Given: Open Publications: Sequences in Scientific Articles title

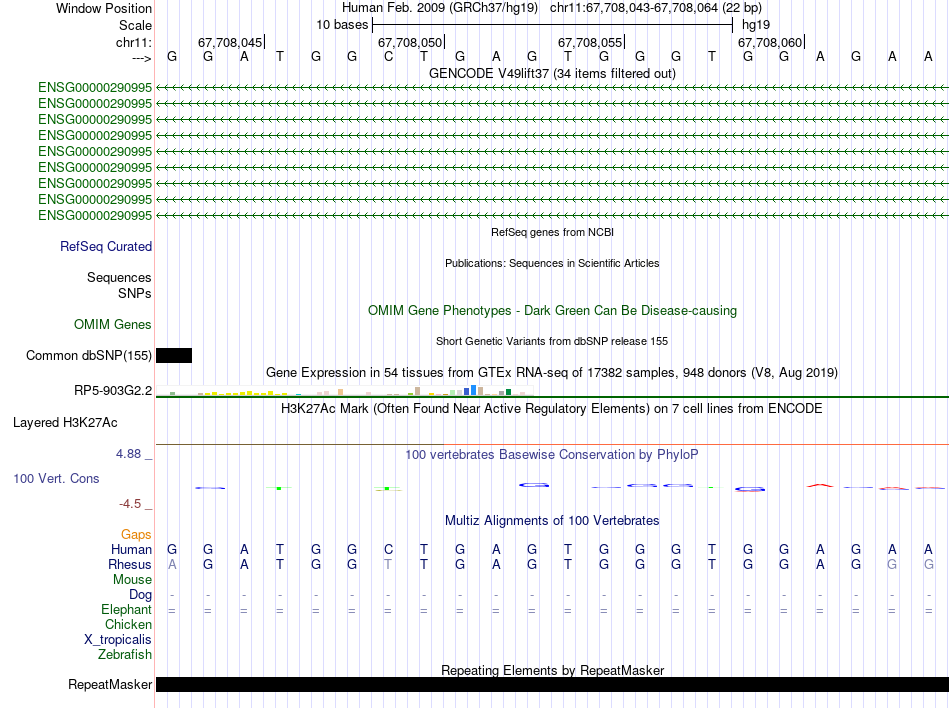Looking at the screenshot, I should (x=552, y=263).
